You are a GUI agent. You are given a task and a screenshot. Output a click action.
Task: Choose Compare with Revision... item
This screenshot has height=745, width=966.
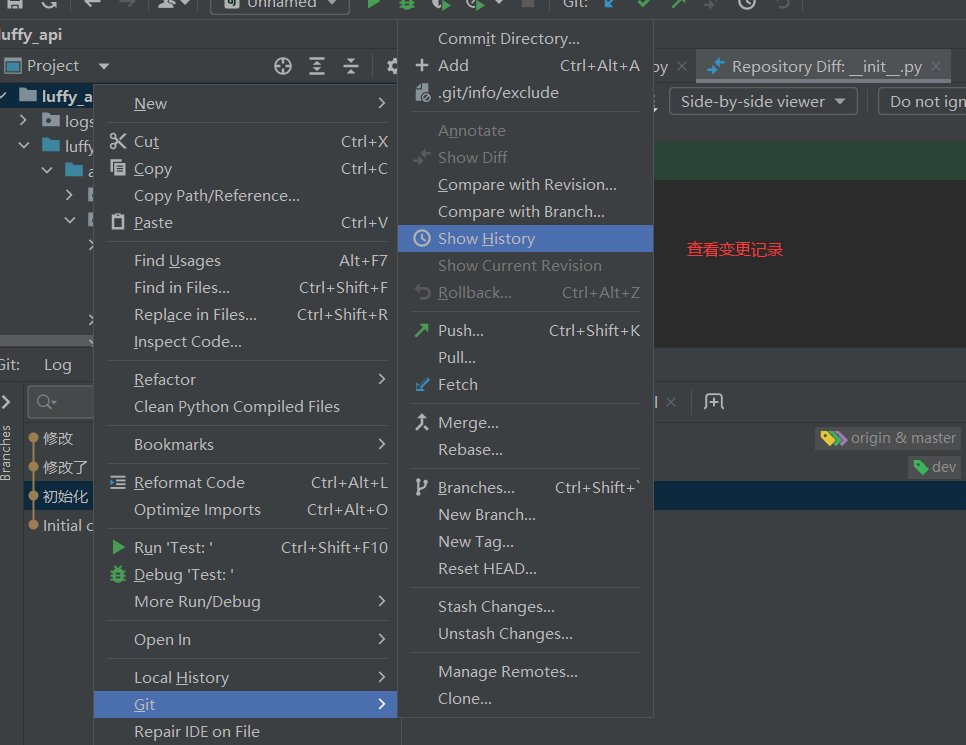tap(526, 184)
